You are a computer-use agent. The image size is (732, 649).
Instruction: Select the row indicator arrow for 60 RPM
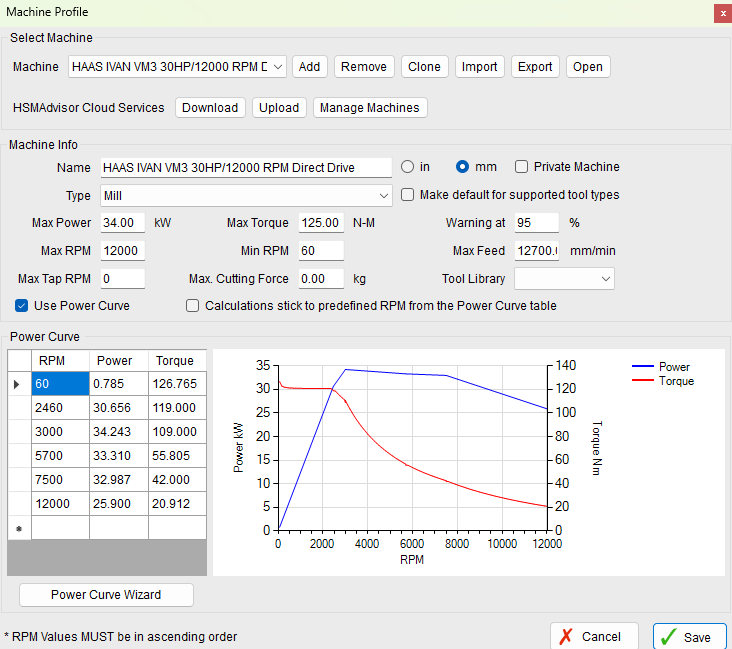coord(17,384)
